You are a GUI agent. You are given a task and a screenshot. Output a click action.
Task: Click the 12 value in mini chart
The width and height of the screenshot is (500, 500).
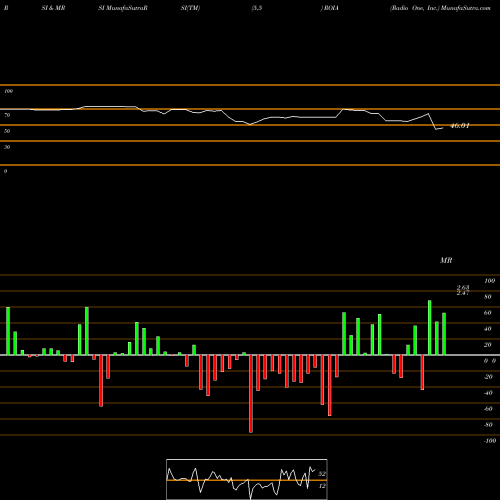tap(322, 486)
